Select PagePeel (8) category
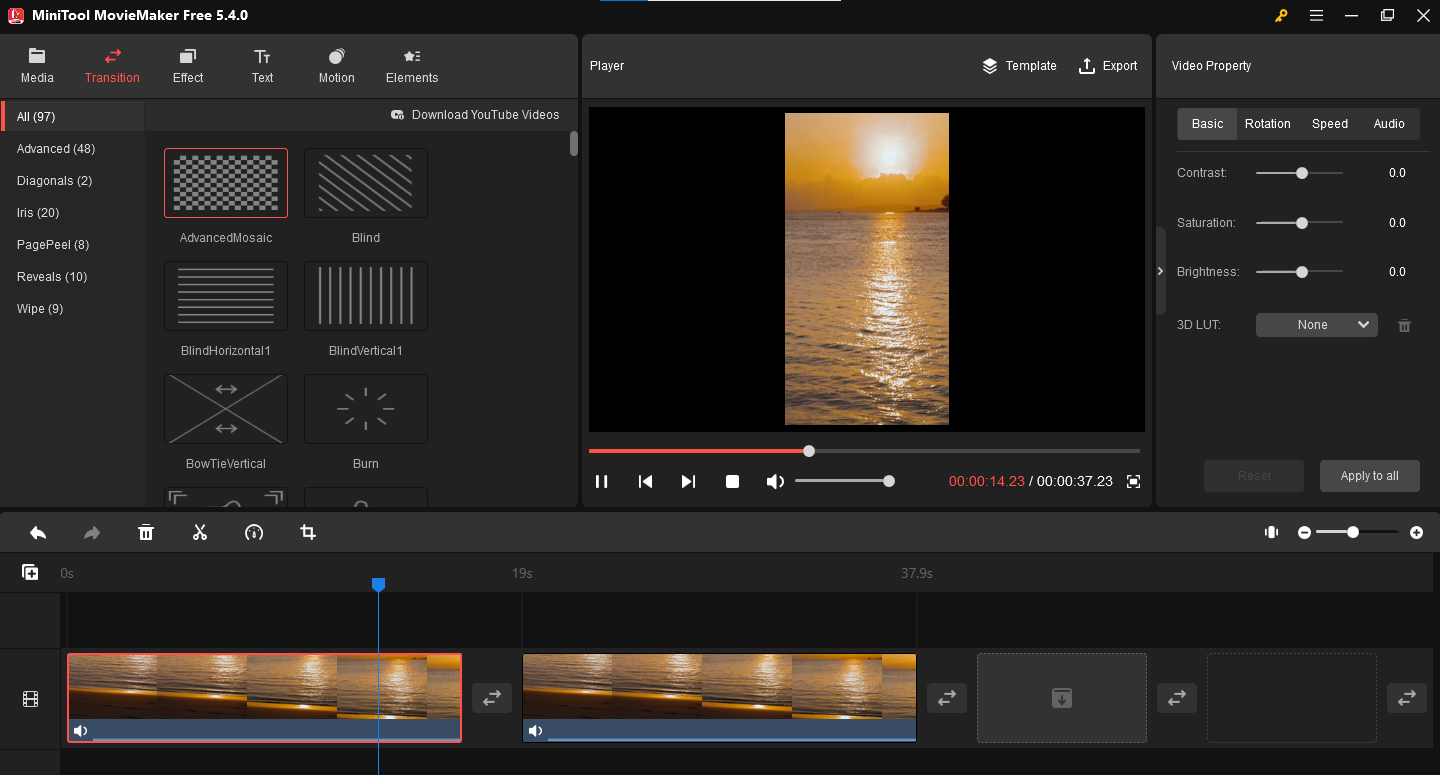The height and width of the screenshot is (775, 1440). tap(73, 245)
